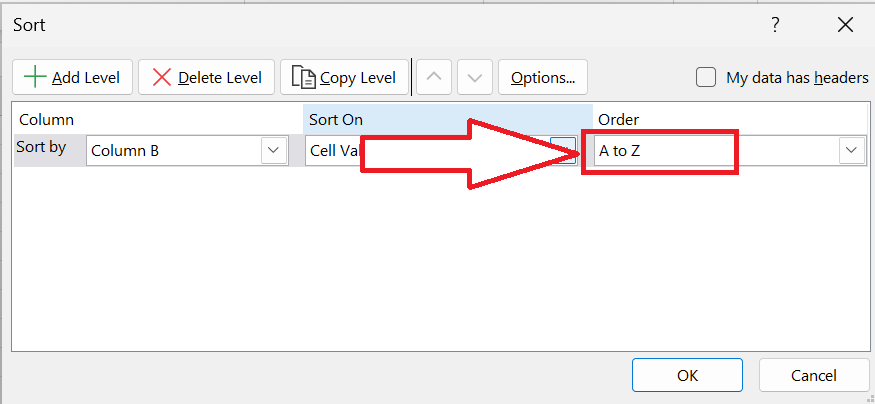Screen dimensions: 875x404
Task: Click the Sort On column header
Action: [336, 119]
